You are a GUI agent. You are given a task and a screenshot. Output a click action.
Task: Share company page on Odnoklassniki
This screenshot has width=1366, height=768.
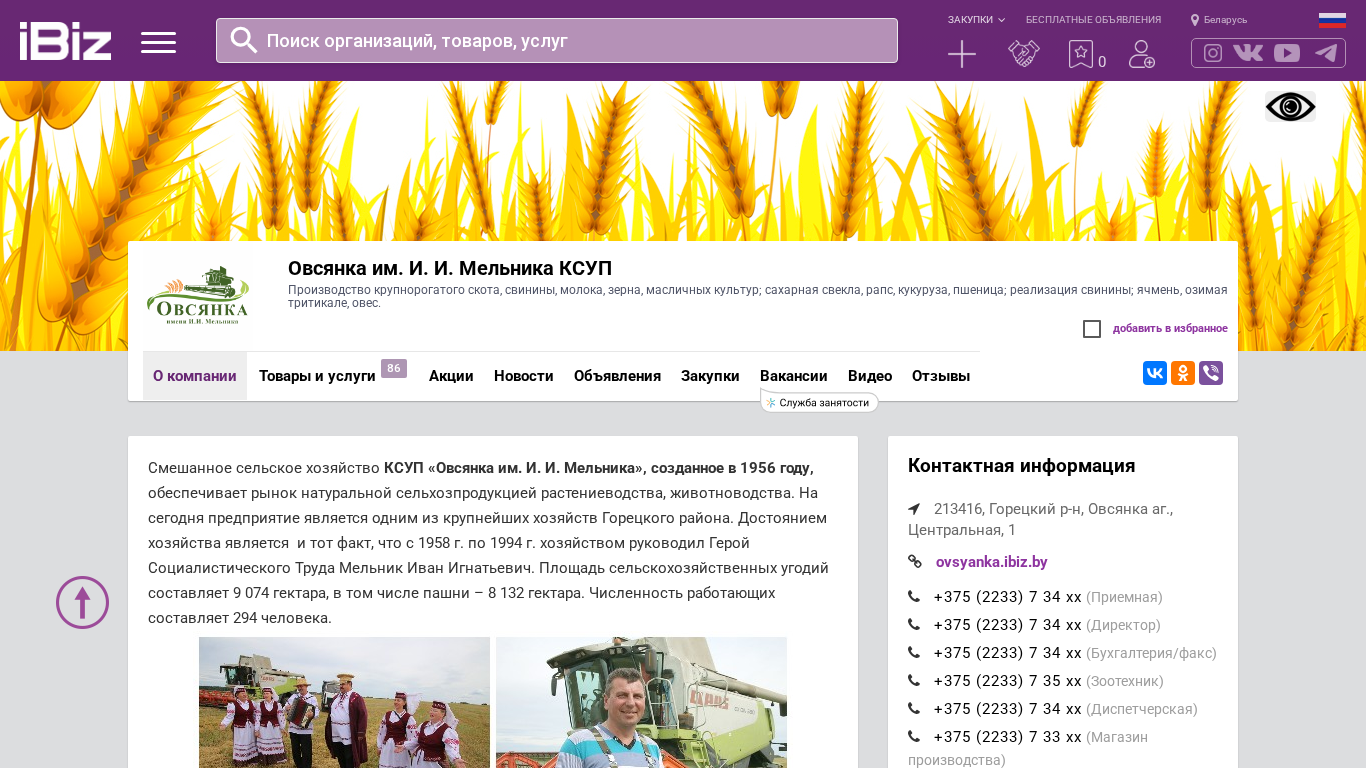click(x=1183, y=373)
